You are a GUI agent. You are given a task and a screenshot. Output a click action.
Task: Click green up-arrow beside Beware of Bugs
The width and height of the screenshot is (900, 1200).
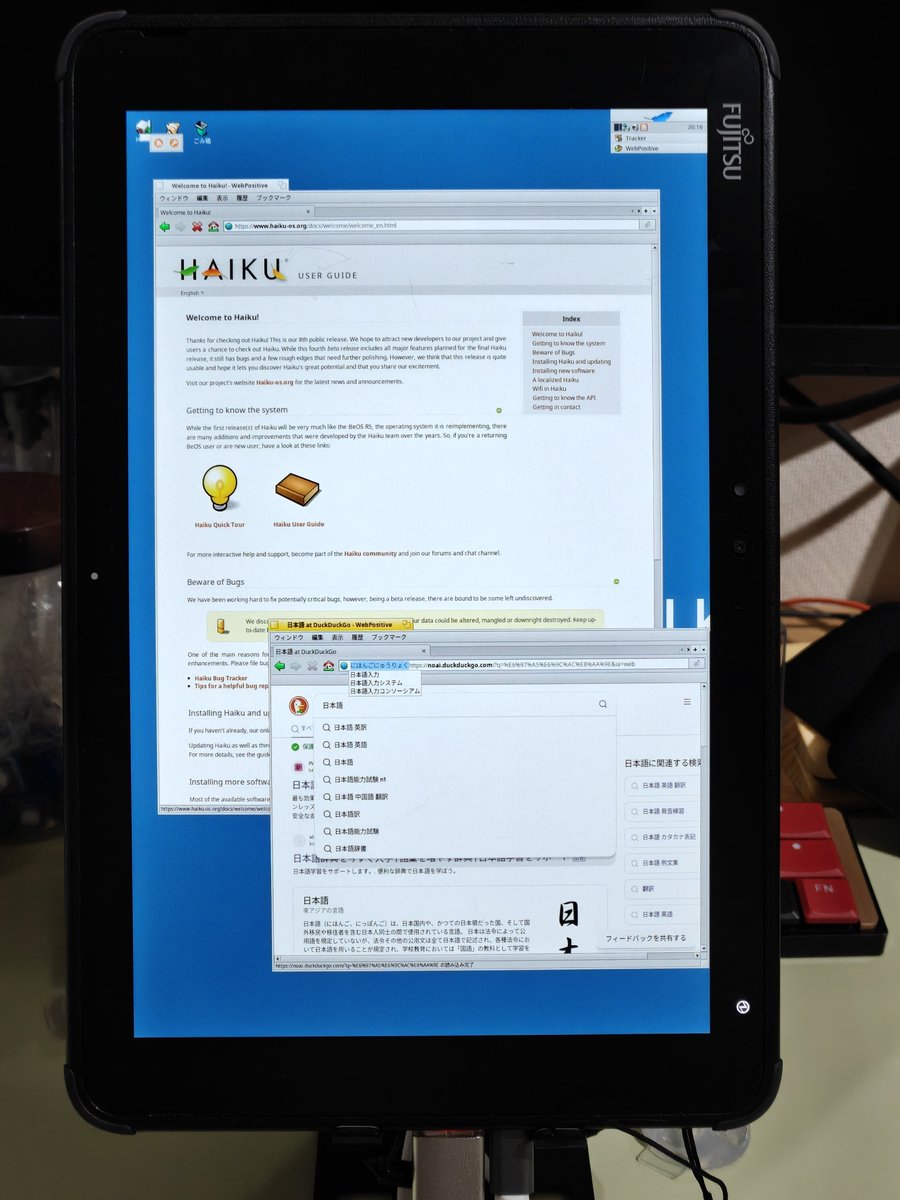616,581
